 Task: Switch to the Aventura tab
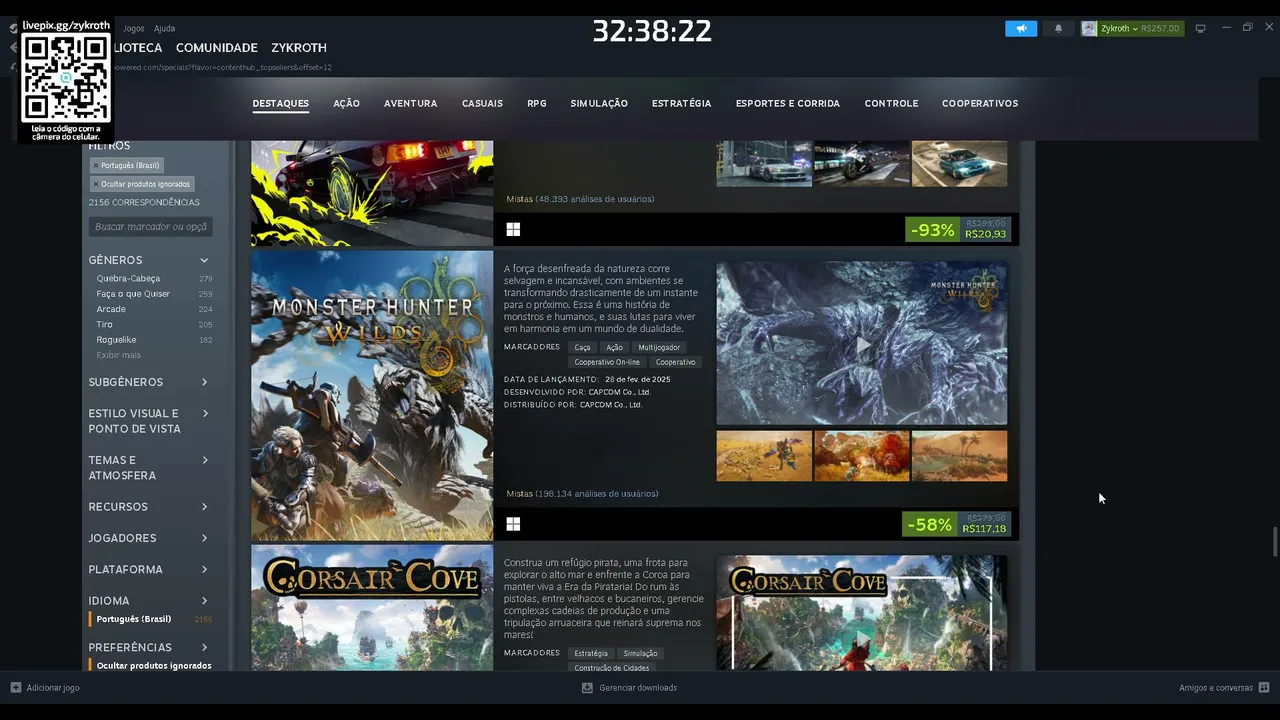(x=411, y=103)
